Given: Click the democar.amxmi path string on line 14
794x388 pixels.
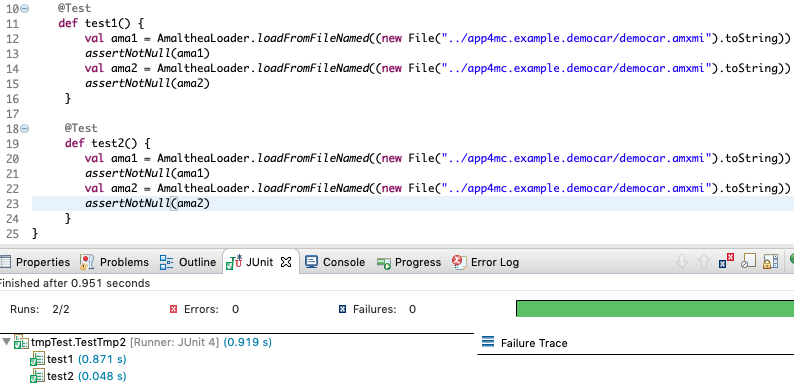Looking at the screenshot, I should click(x=577, y=68).
